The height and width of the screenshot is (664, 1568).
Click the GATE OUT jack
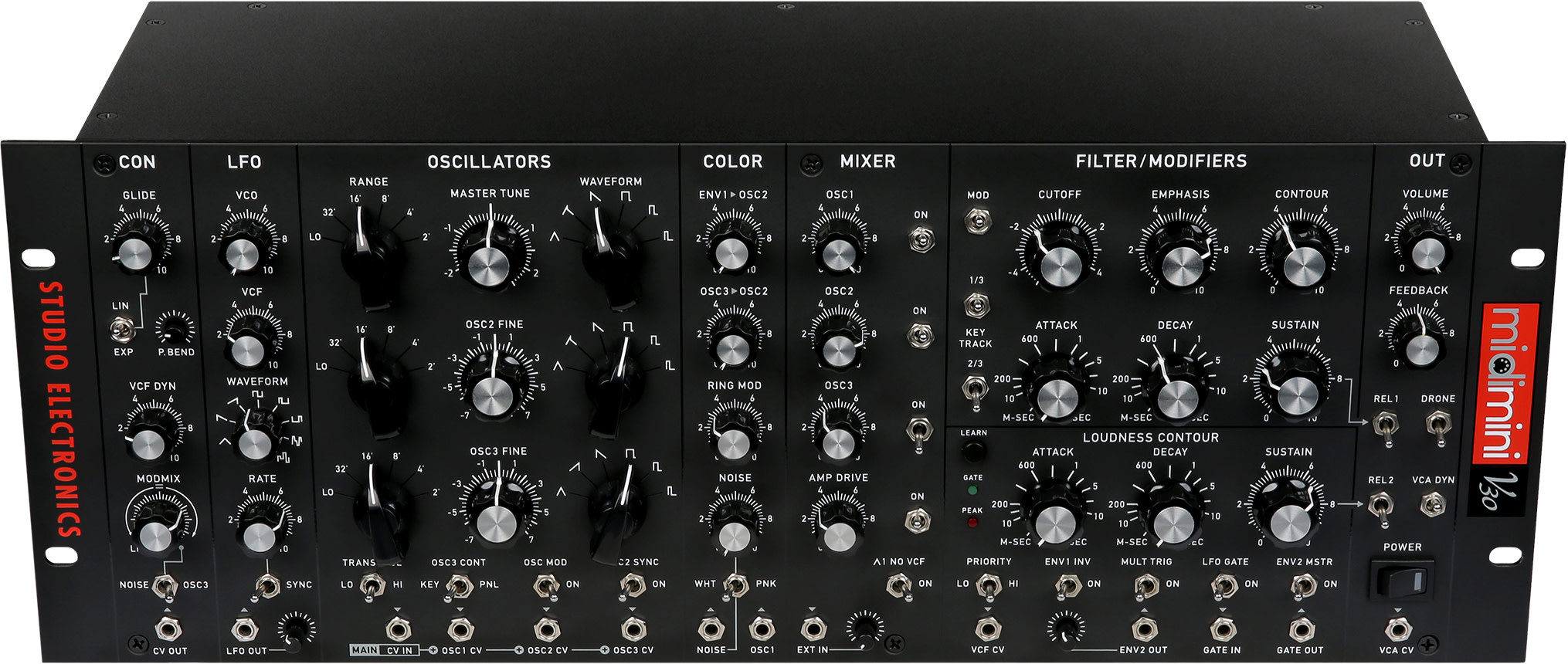pos(1302,628)
